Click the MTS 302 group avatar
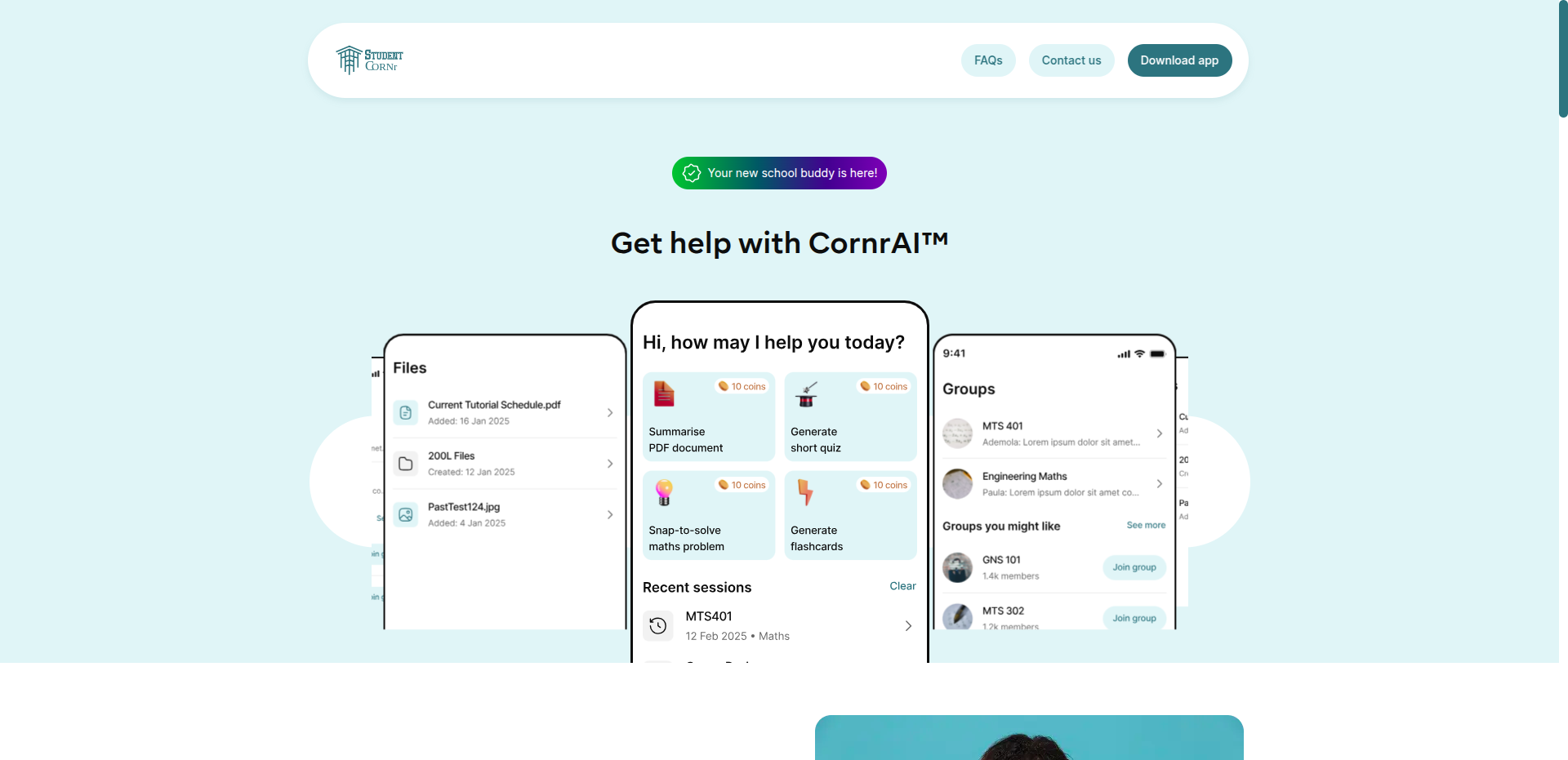 (958, 616)
